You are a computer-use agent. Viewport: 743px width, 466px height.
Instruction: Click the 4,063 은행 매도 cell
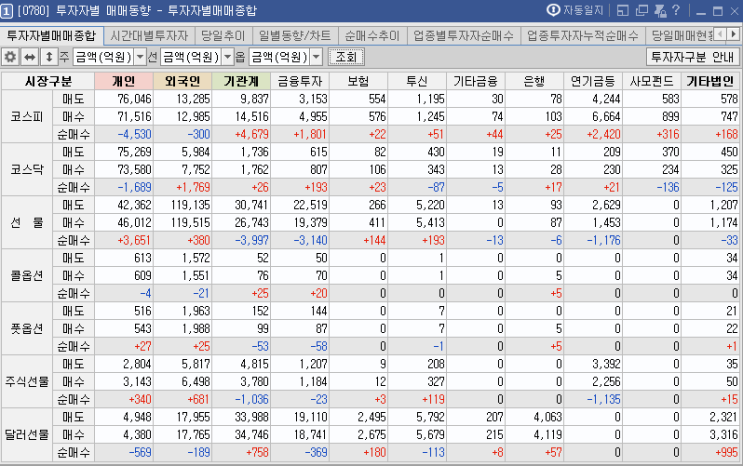[535, 418]
